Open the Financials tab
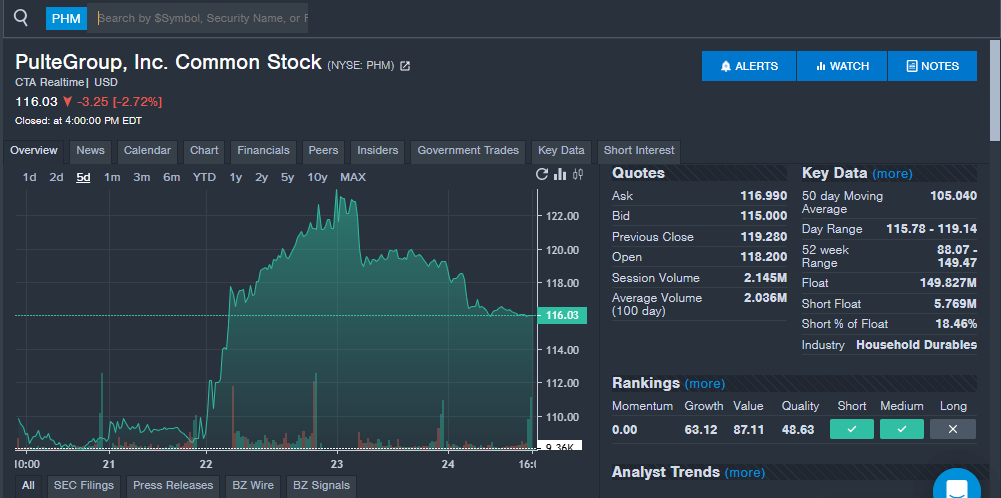This screenshot has width=1001, height=498. tap(264, 151)
